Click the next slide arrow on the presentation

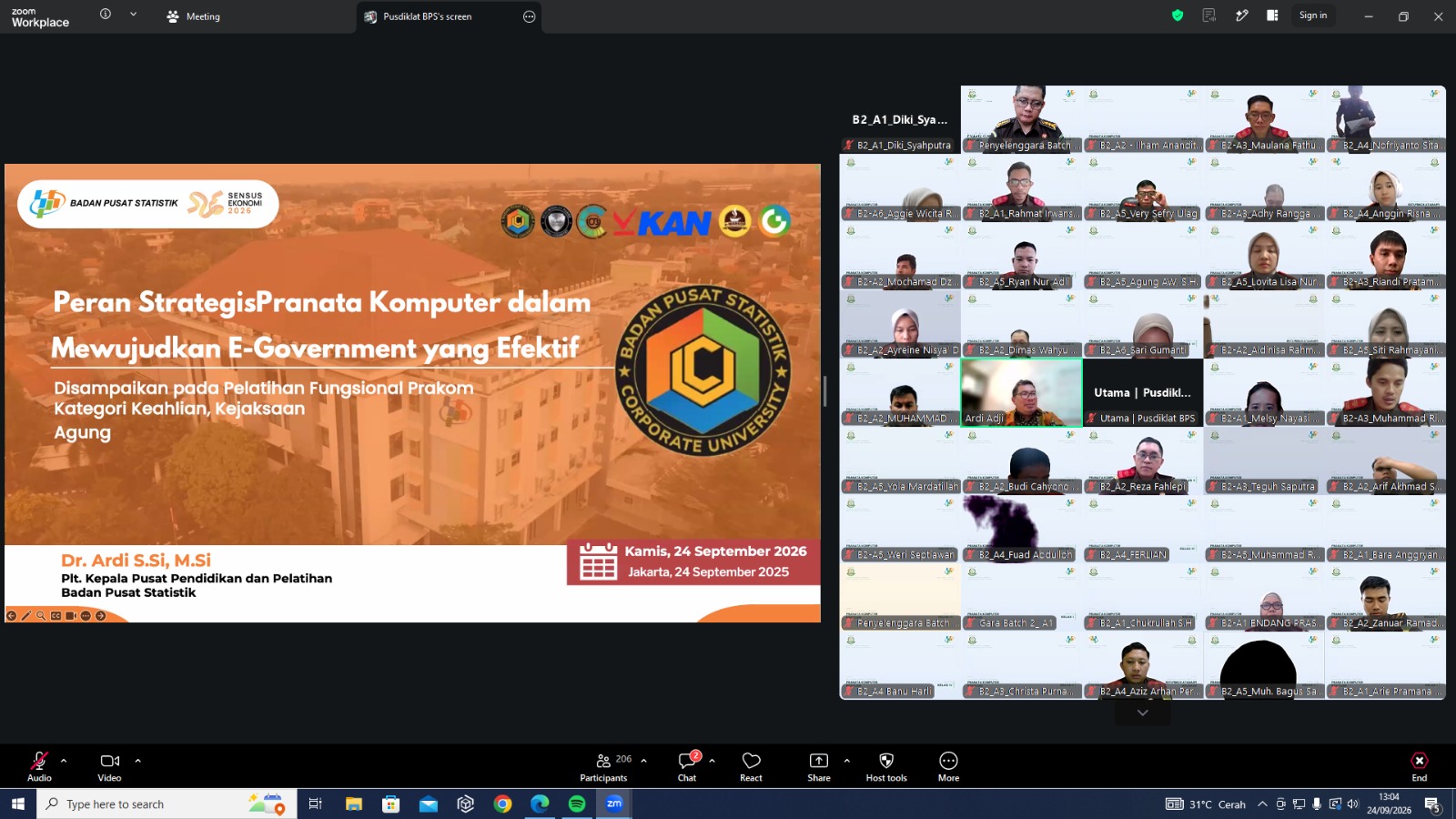(x=101, y=616)
